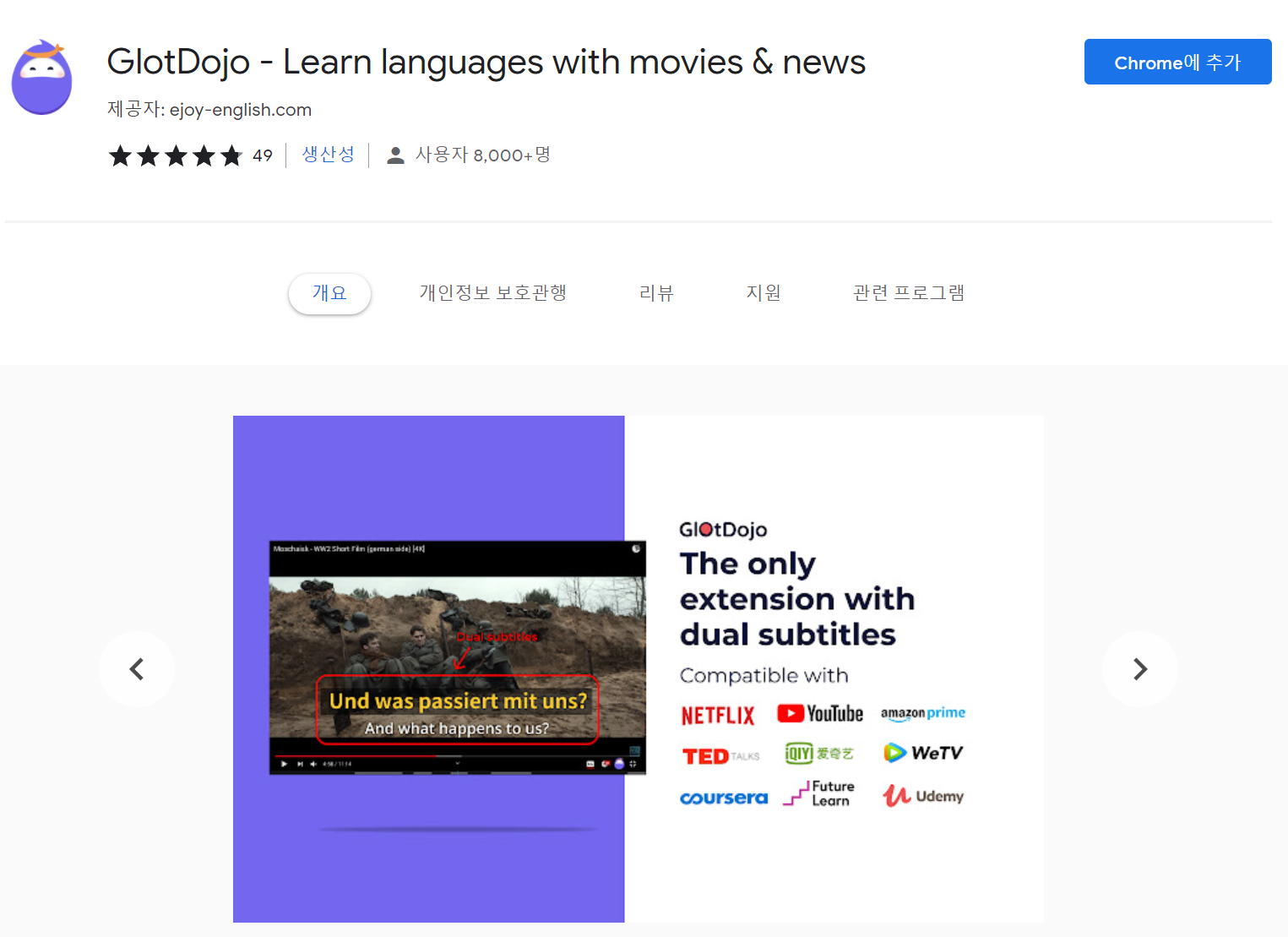Viewport: 1288px width, 937px height.
Task: Click the YouTube logo in the slide
Action: [x=820, y=714]
